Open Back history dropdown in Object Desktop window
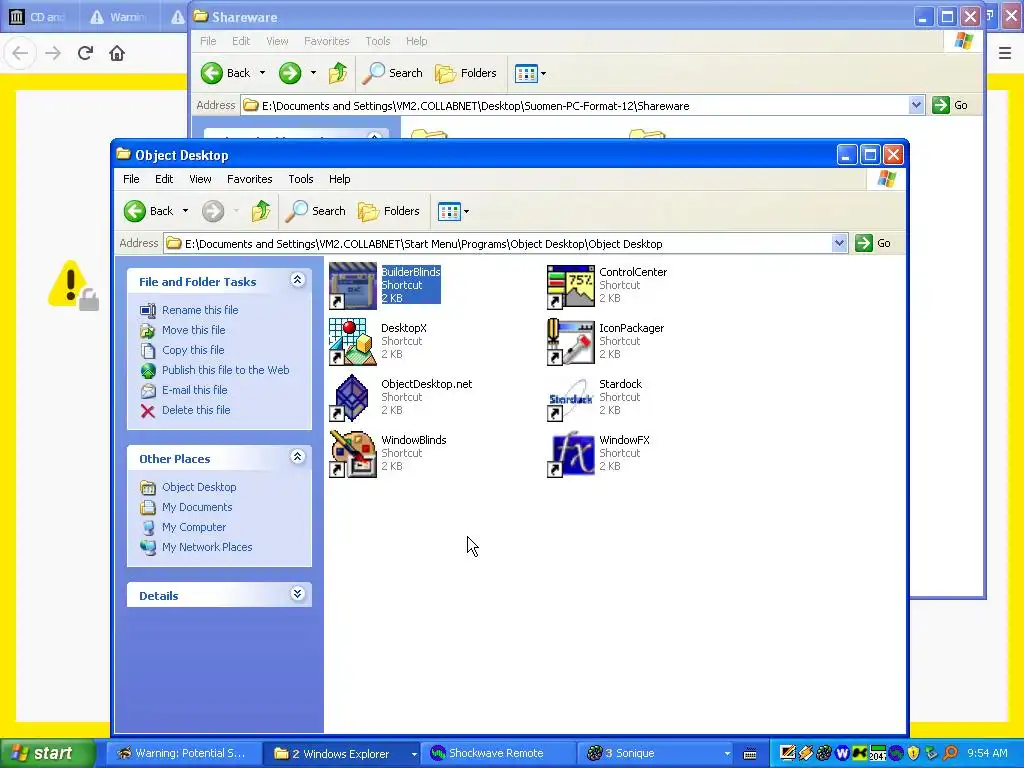Image resolution: width=1024 pixels, height=768 pixels. 185,211
